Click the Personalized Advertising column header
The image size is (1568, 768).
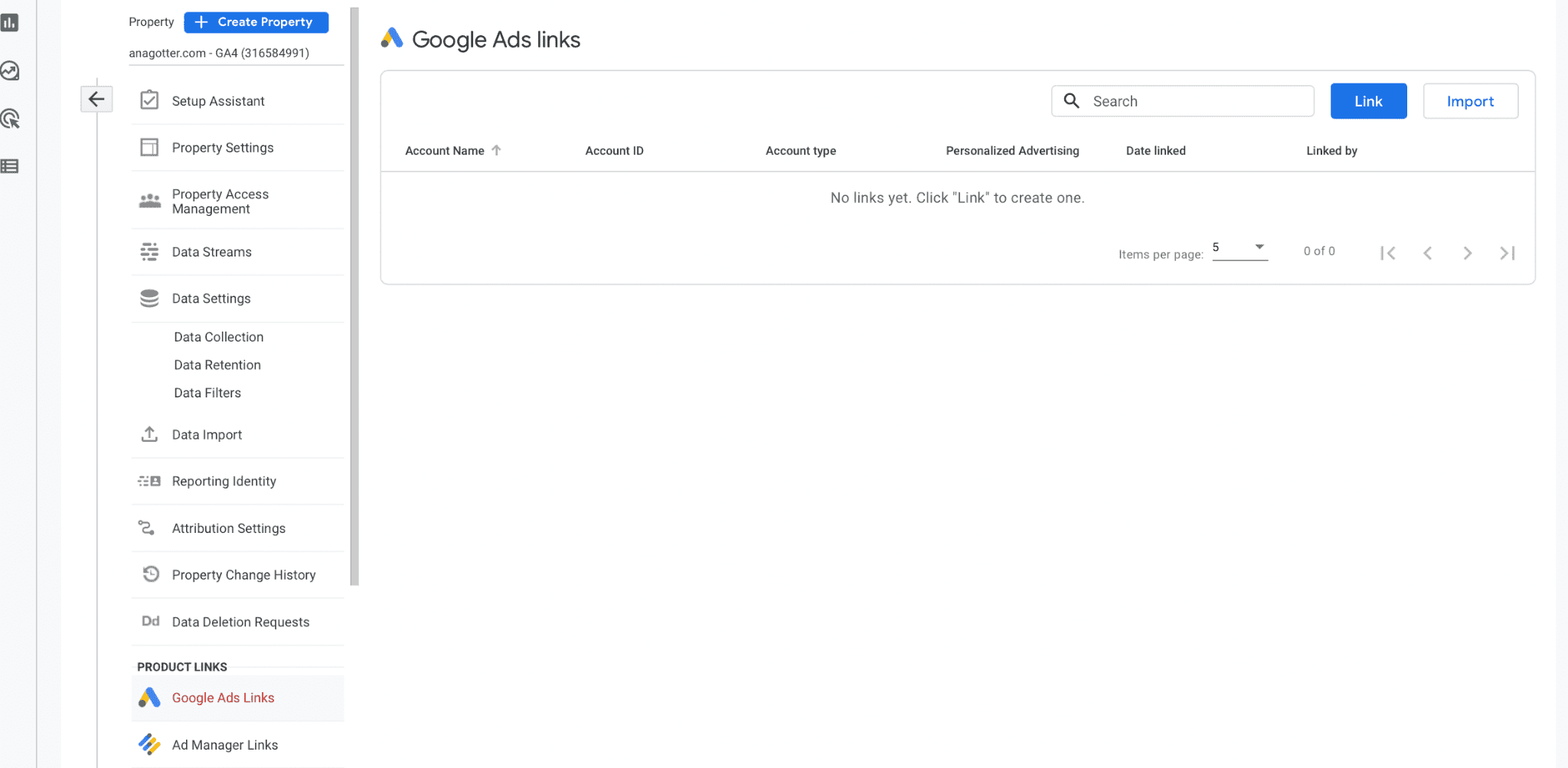1012,151
